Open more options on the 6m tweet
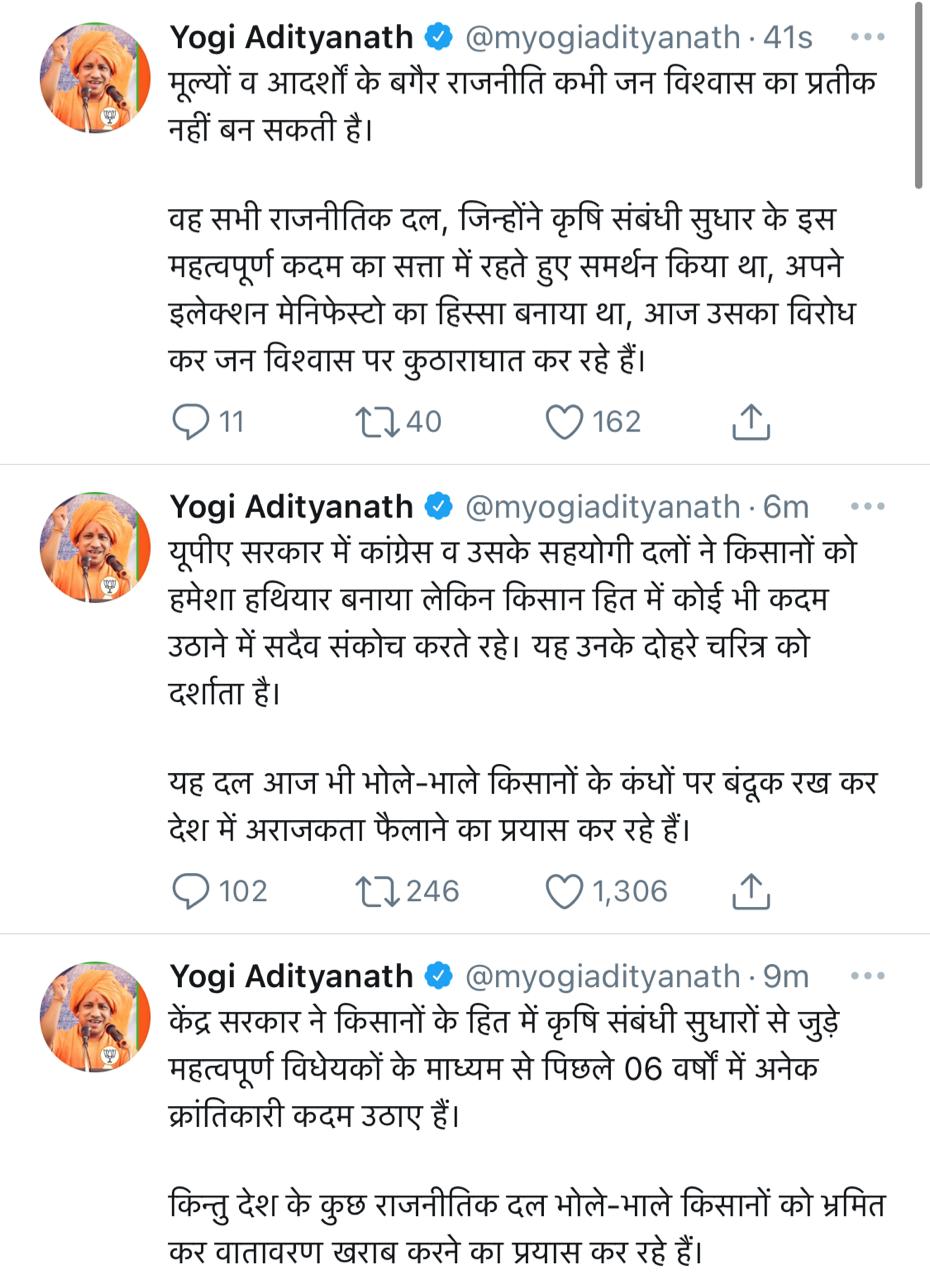The image size is (930, 1280). [867, 507]
